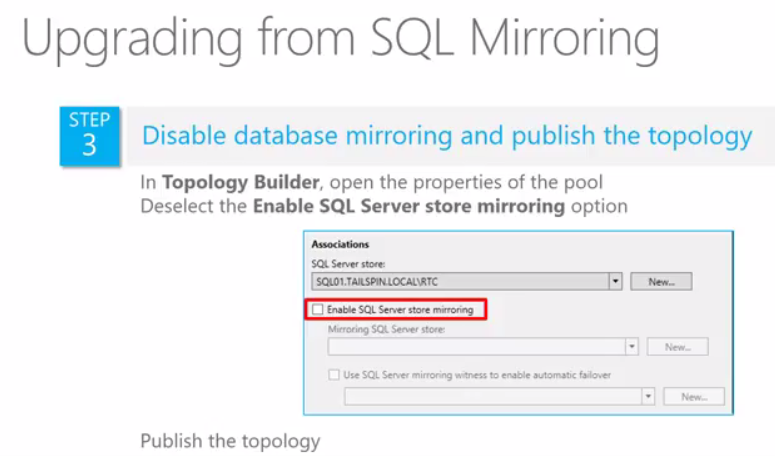Click New... button beside Mirroring SQL Server store

(677, 347)
